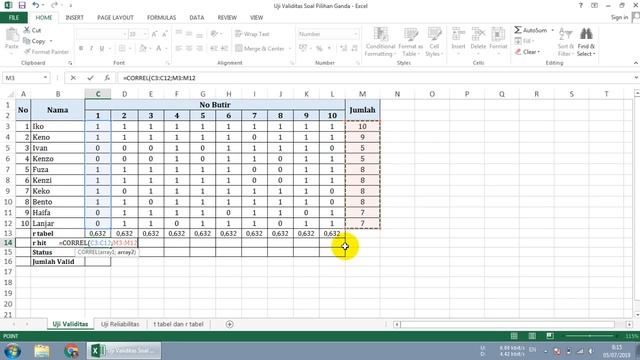Open the Name Box dropdown
The width and height of the screenshot is (640, 360).
45,78
